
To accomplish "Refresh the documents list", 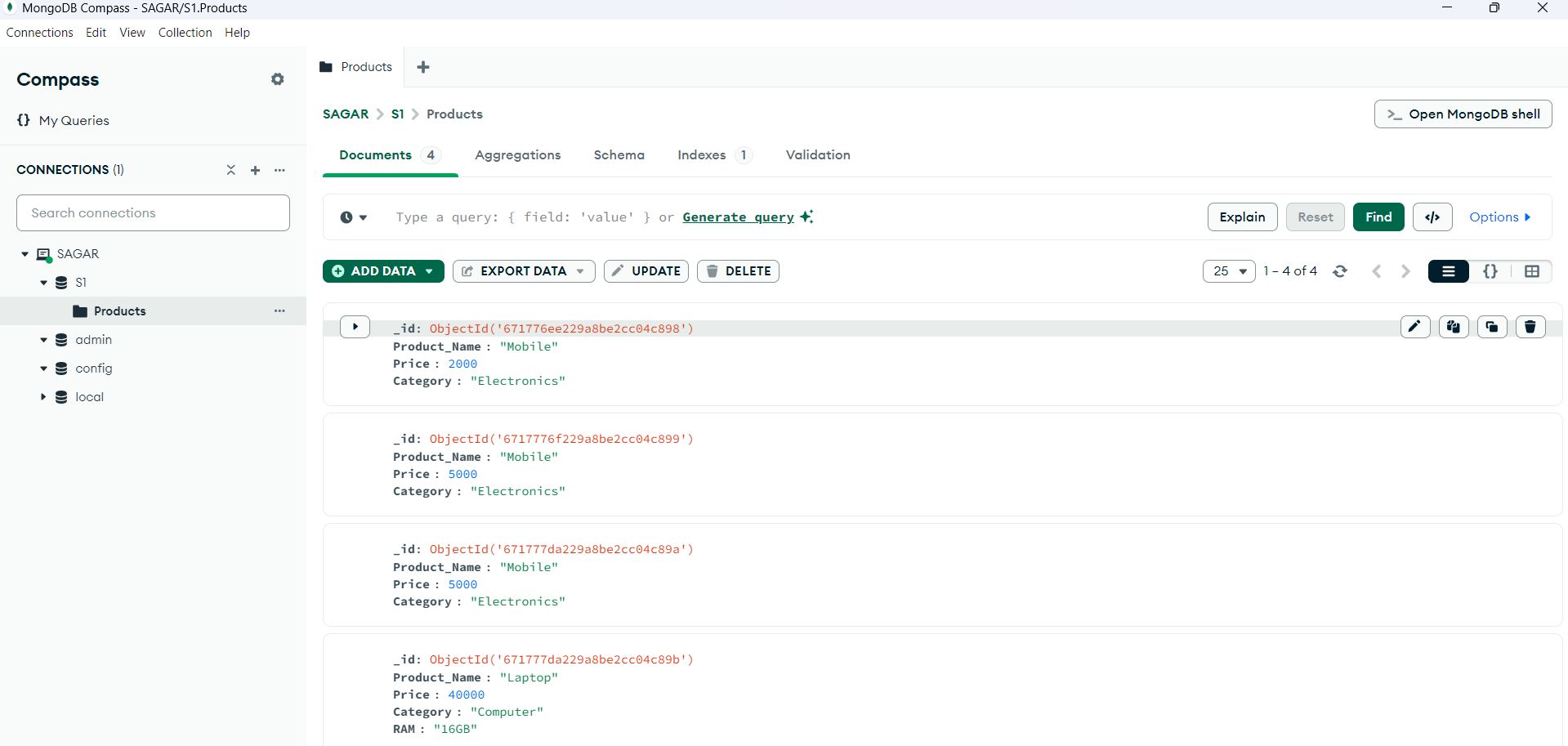I will 1341,270.
